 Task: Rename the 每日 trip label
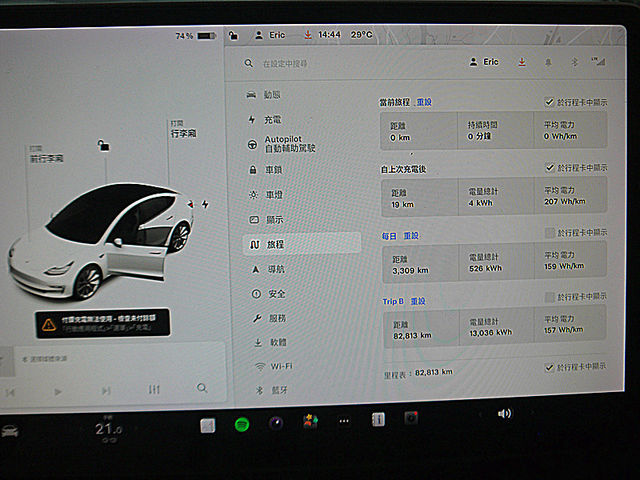click(389, 236)
